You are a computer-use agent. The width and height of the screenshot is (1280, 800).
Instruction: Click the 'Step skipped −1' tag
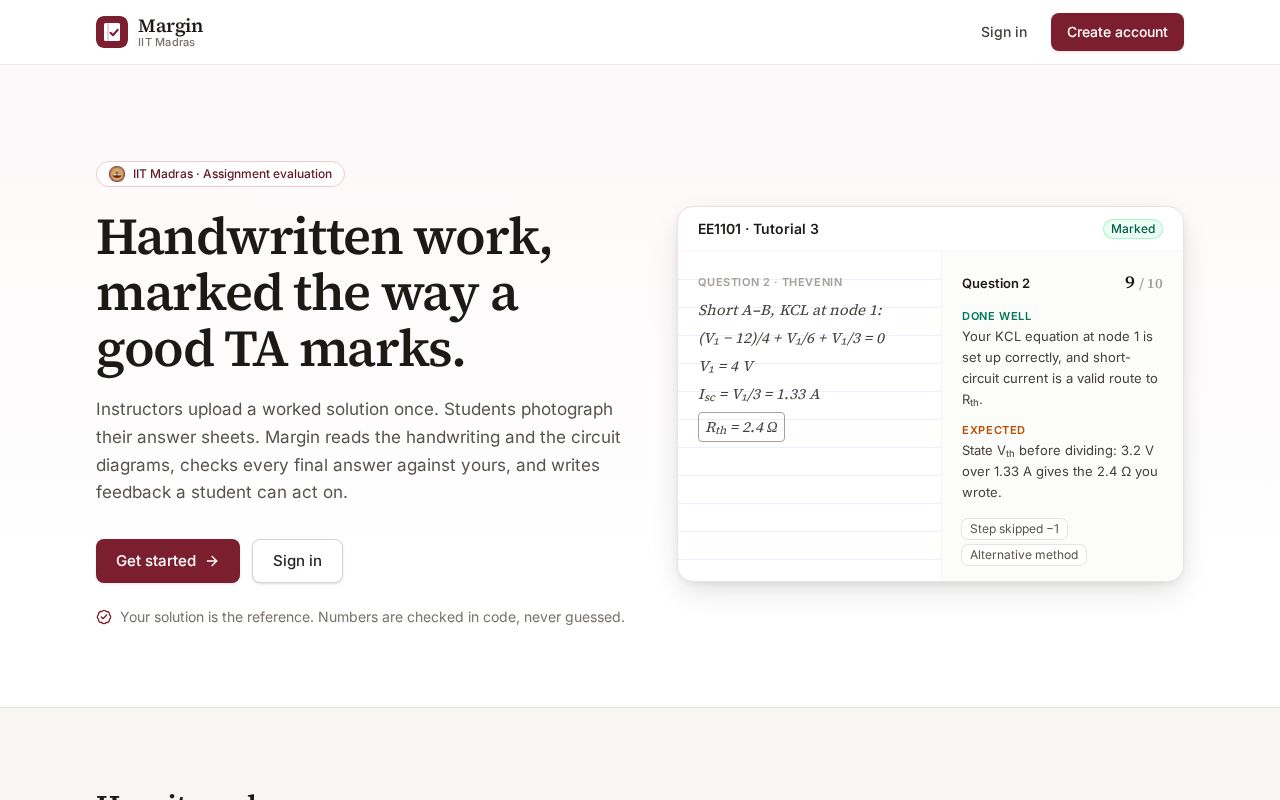(1014, 529)
